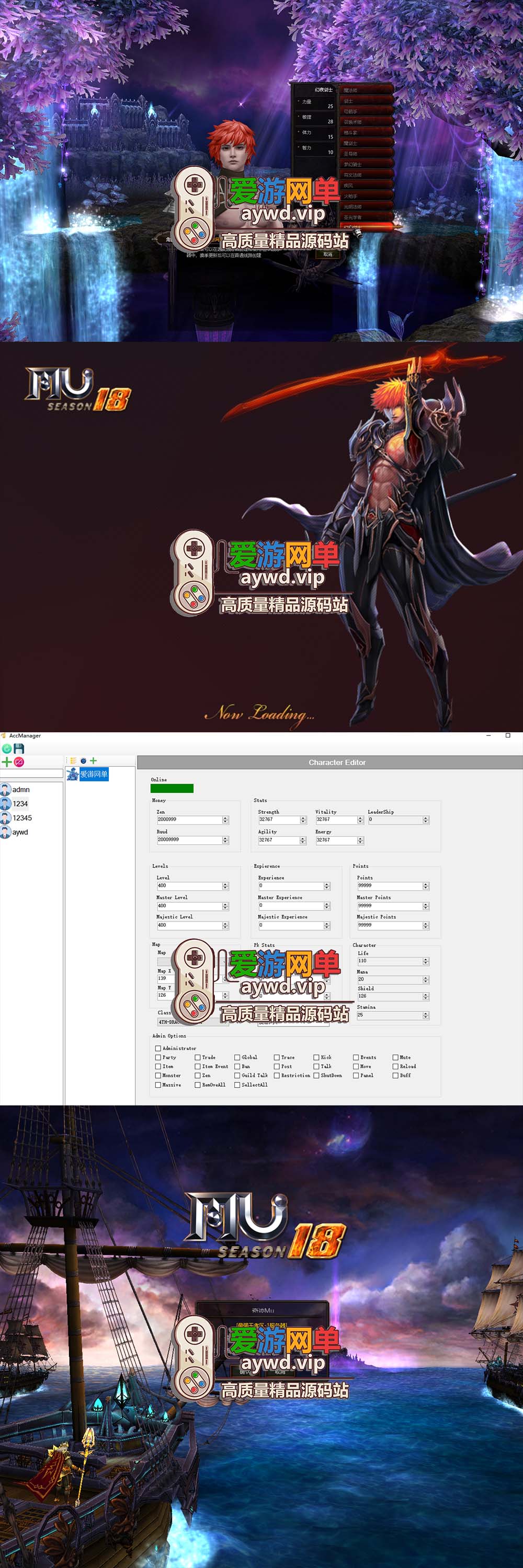The width and height of the screenshot is (523, 1568).
Task: Click the Stamina field spinner arrows
Action: point(426,1016)
